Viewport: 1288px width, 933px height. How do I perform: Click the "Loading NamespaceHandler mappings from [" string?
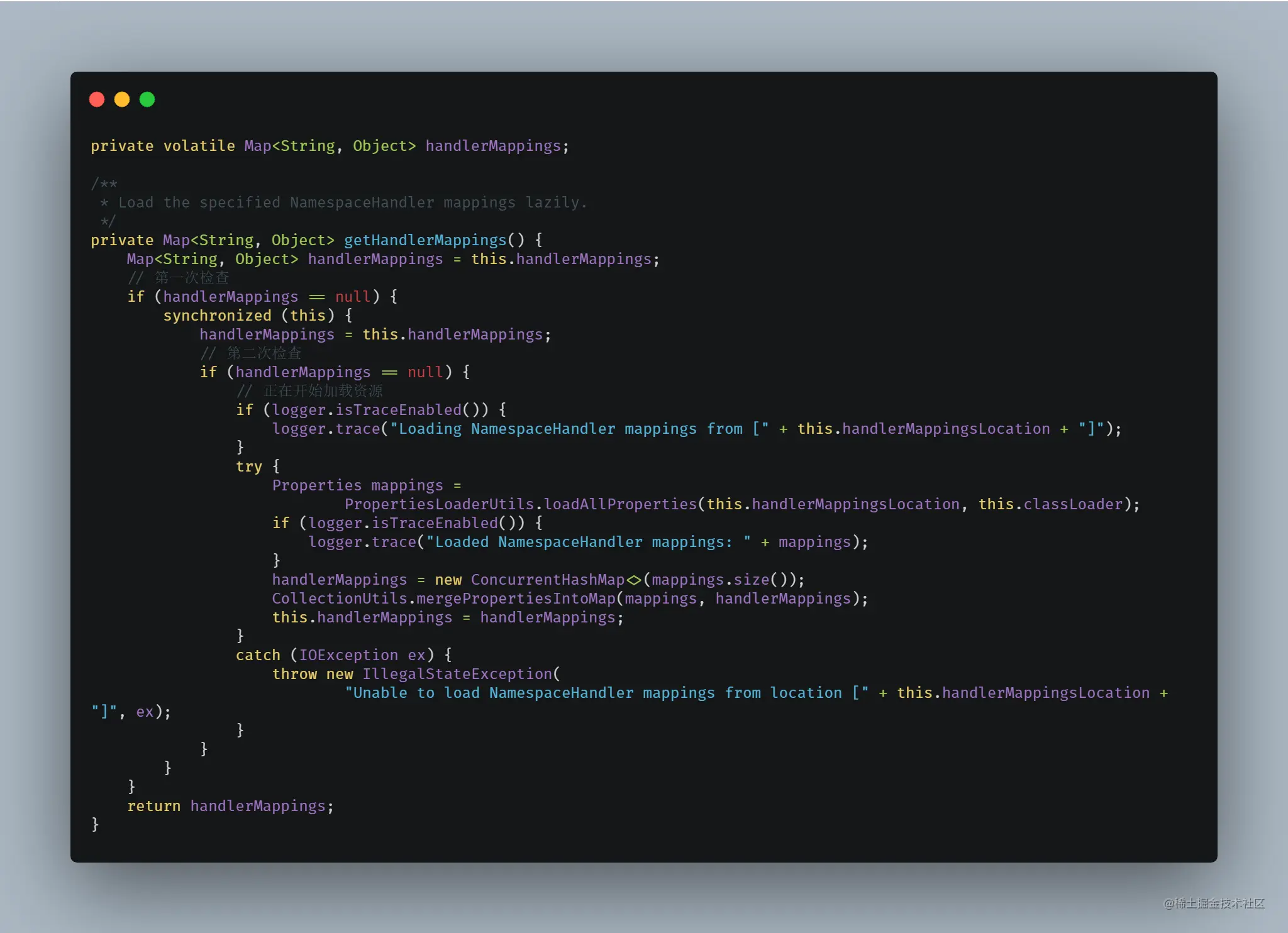579,429
